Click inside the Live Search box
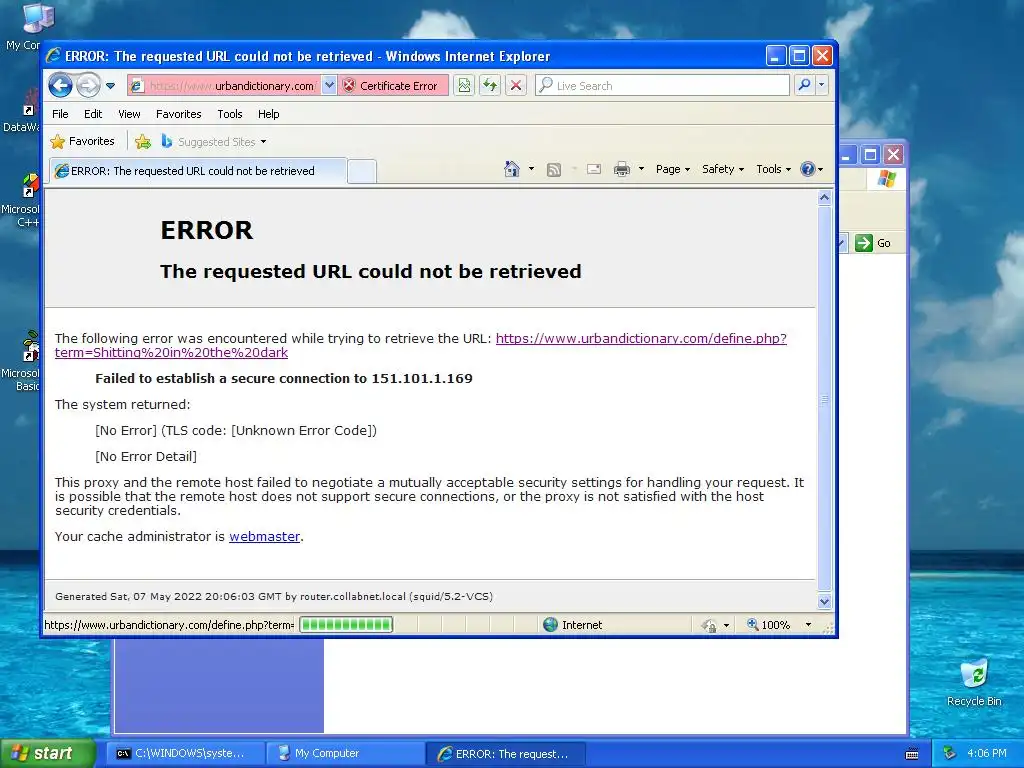1024x768 pixels. [x=662, y=86]
